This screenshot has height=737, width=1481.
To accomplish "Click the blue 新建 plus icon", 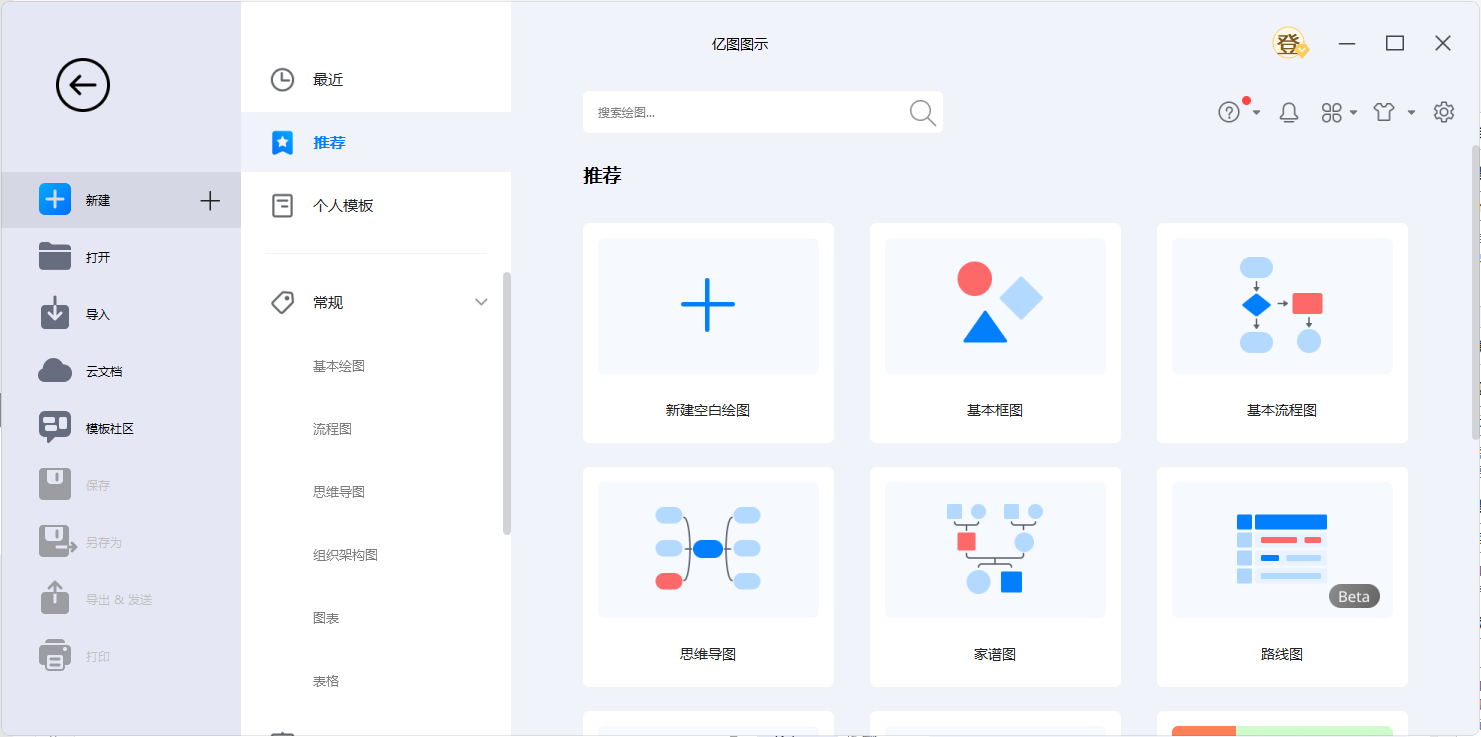I will tap(55, 200).
